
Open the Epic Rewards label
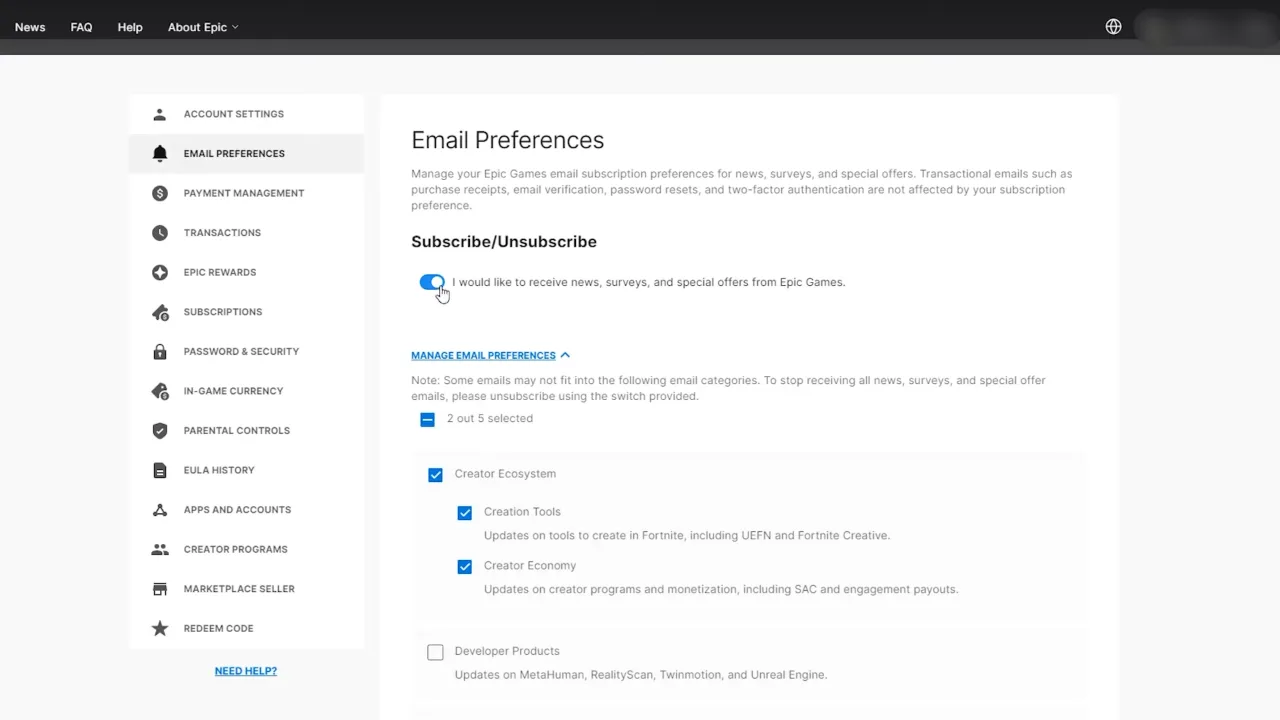click(220, 272)
